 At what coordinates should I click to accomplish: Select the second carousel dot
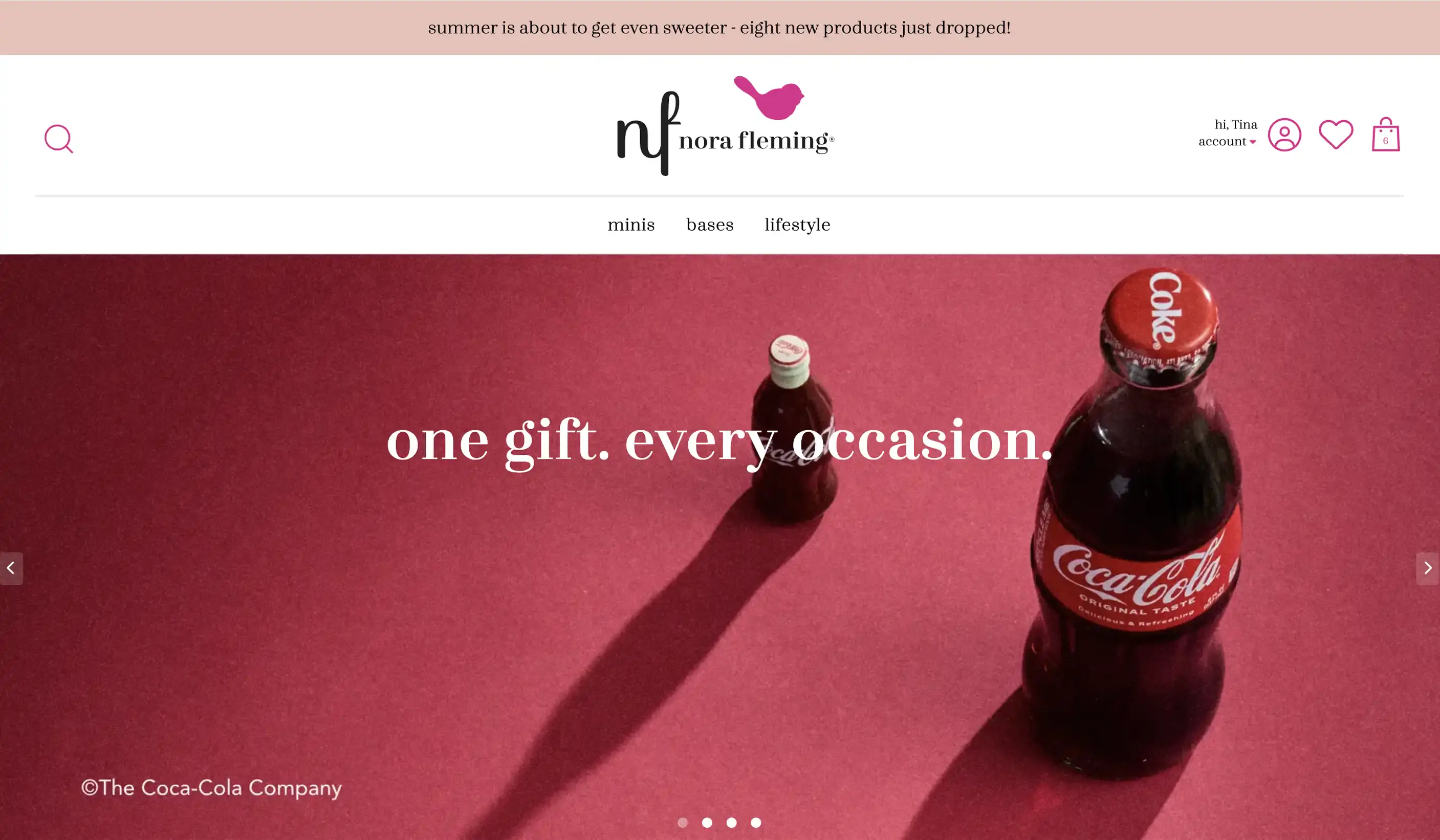(707, 822)
